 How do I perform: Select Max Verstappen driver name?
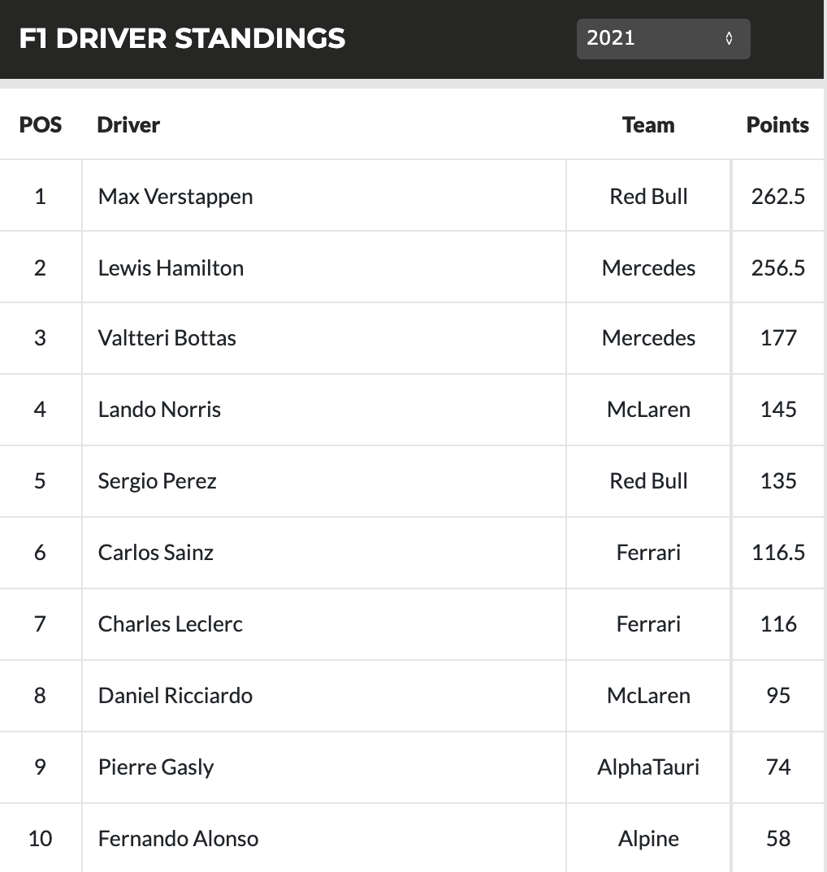[x=175, y=196]
